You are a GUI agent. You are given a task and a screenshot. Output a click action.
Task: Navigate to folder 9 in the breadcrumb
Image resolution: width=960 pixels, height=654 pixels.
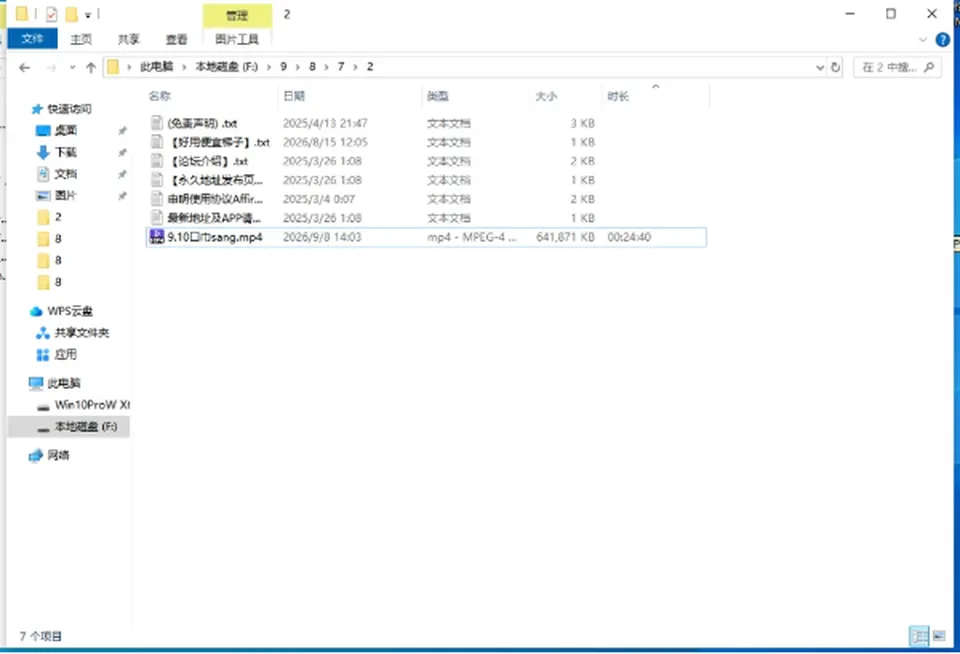tap(283, 67)
